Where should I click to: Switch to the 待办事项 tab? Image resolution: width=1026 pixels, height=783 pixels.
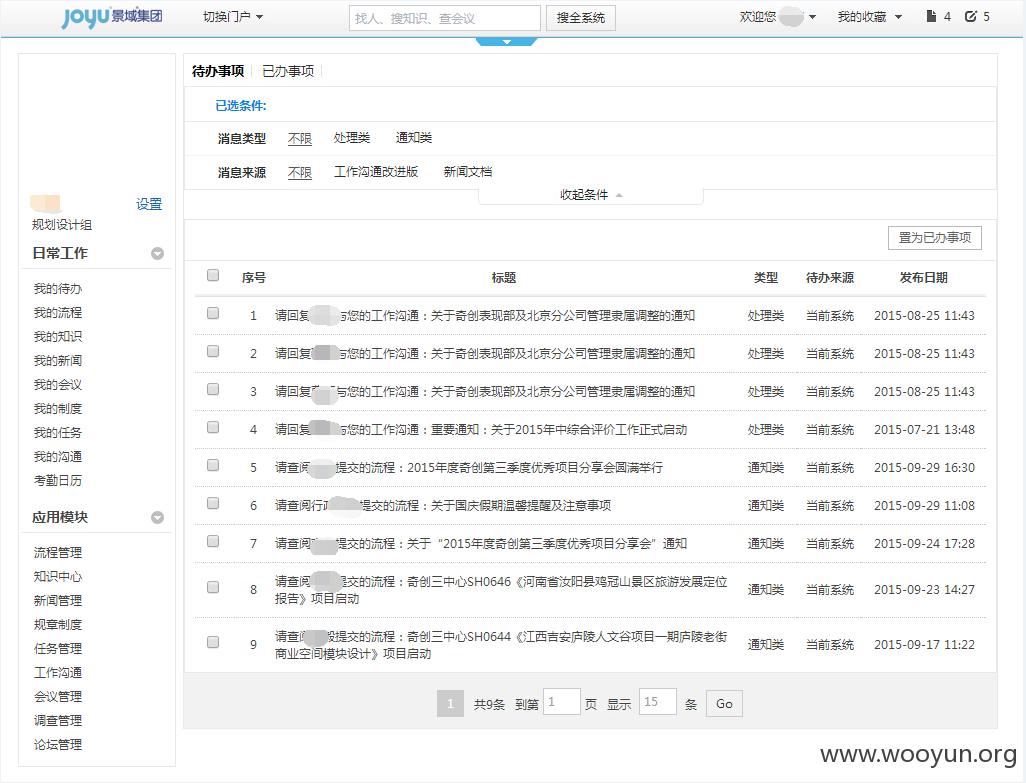click(x=218, y=71)
